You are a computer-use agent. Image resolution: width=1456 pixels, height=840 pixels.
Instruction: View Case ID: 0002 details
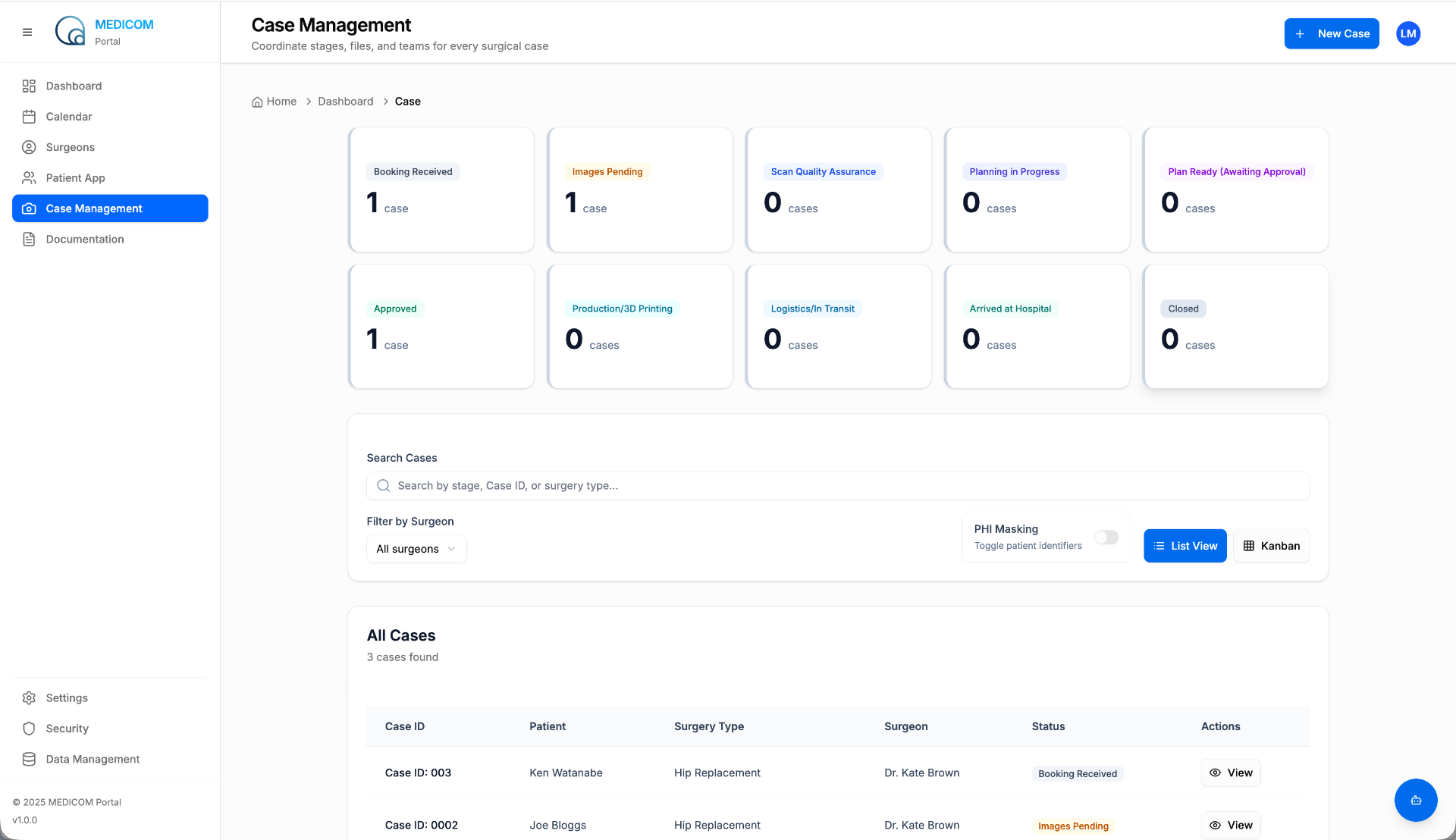1231,825
